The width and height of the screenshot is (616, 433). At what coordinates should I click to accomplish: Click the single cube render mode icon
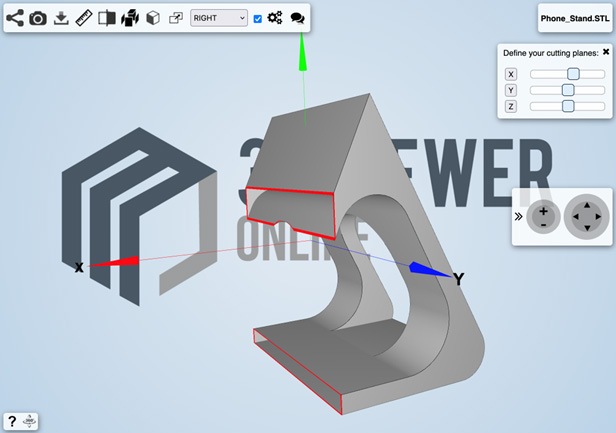click(x=152, y=18)
